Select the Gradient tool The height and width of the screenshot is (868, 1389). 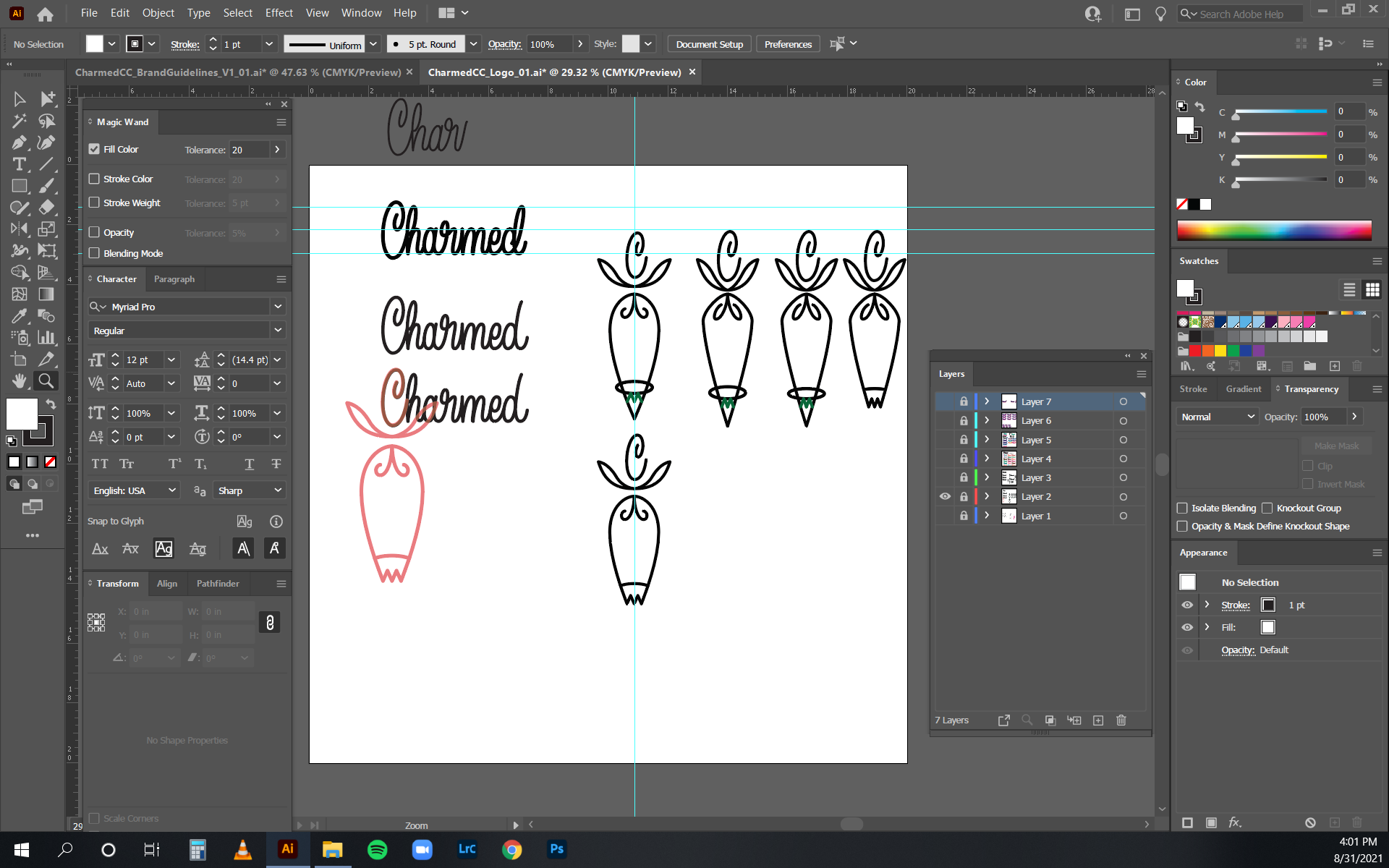(x=47, y=294)
